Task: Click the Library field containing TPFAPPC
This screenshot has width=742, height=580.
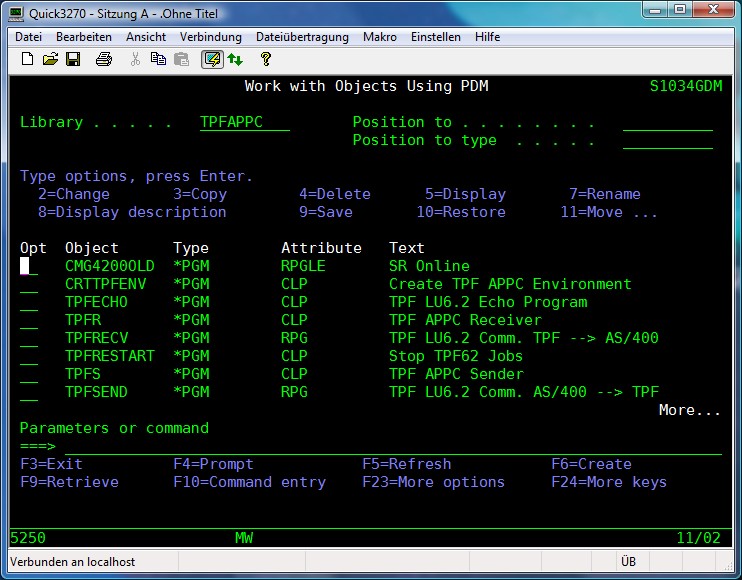Action: tap(245, 122)
